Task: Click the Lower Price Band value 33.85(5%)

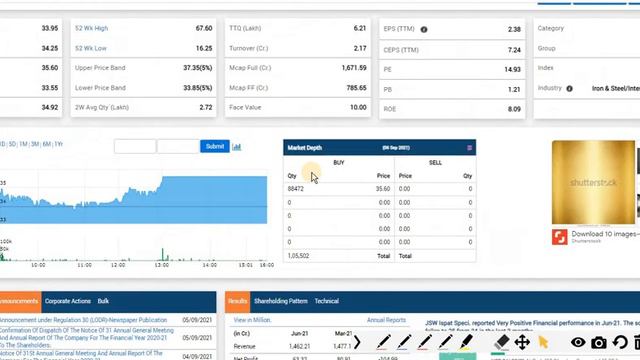Action: click(x=198, y=88)
